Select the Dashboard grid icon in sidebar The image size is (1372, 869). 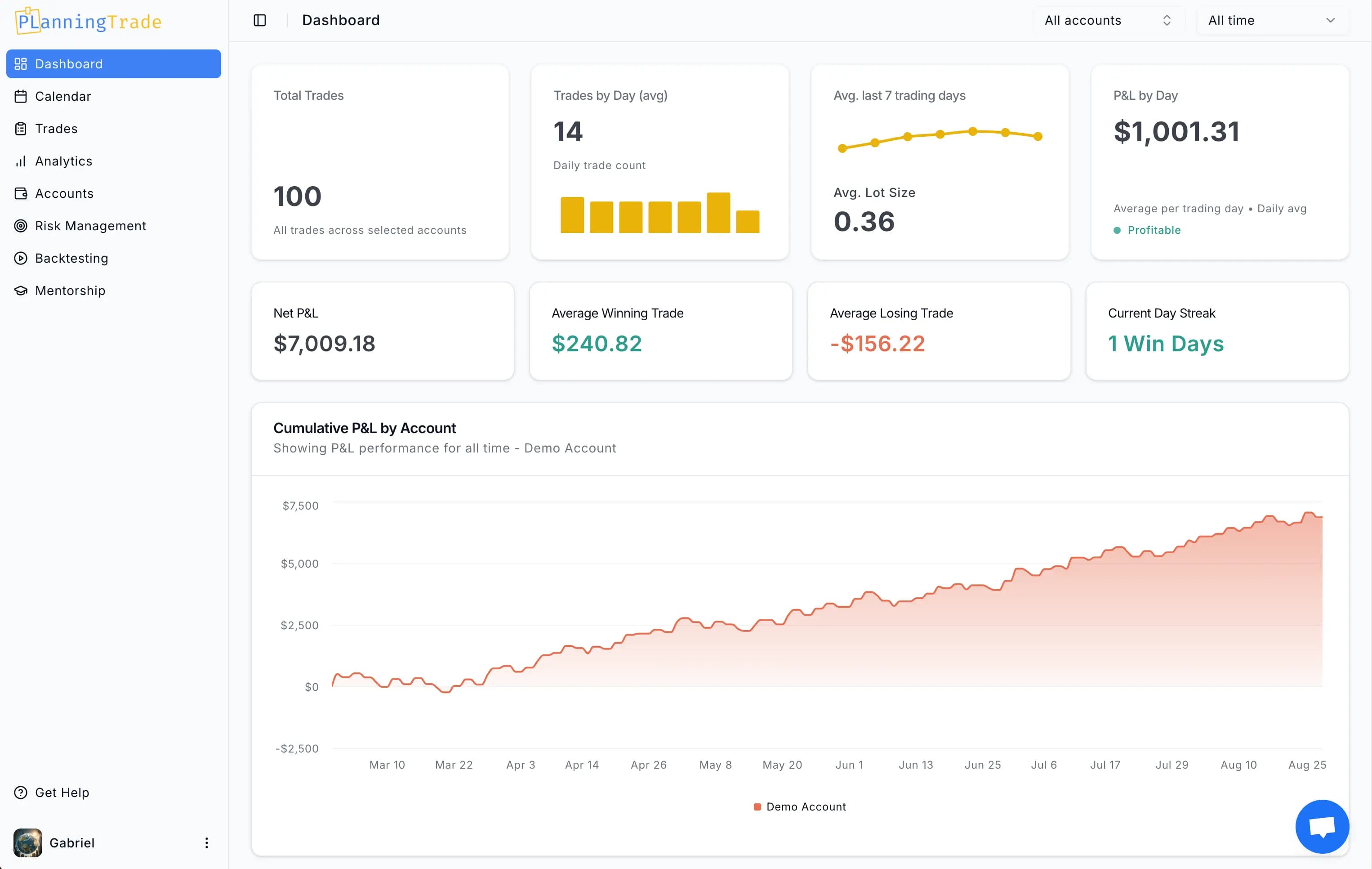click(21, 63)
